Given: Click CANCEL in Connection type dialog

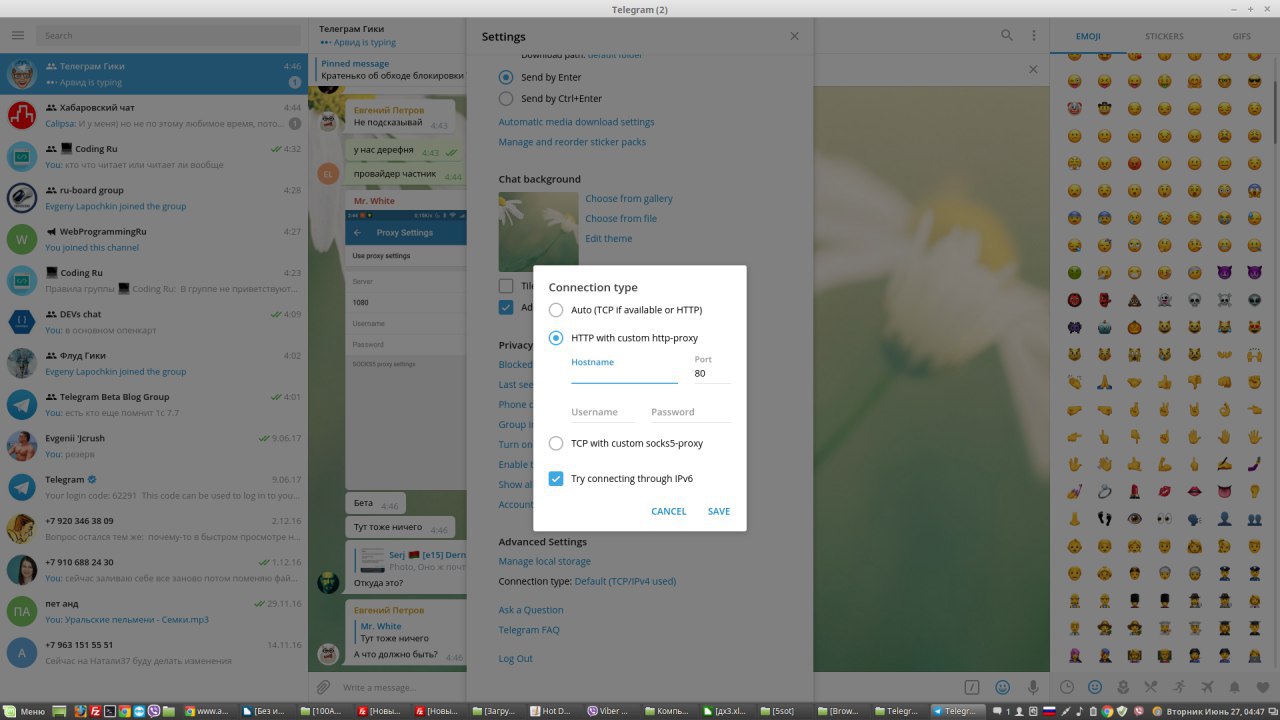Looking at the screenshot, I should [669, 511].
